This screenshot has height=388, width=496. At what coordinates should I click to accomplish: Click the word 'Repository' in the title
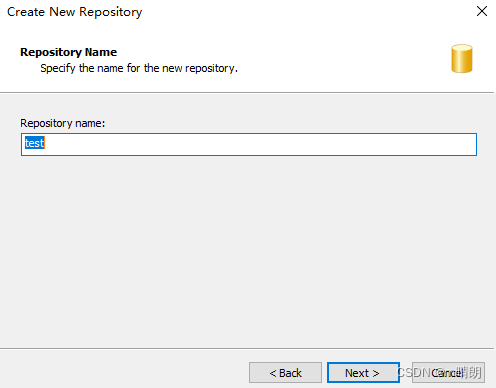click(x=111, y=12)
